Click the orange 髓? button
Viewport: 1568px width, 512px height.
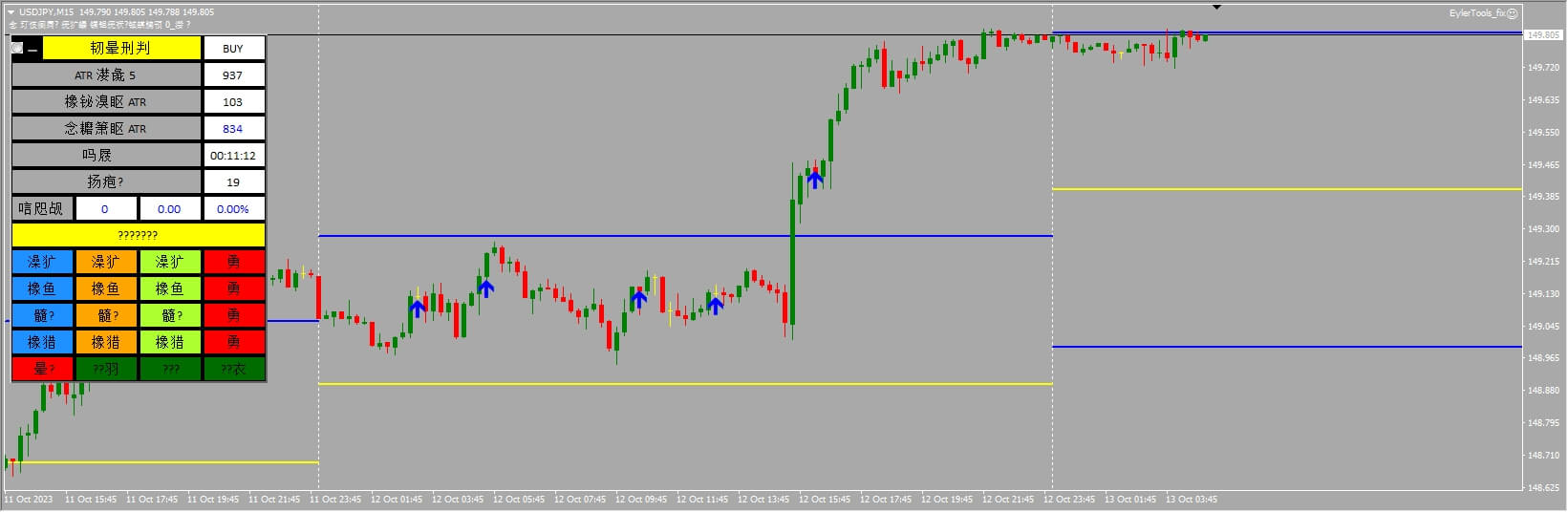pyautogui.click(x=106, y=315)
